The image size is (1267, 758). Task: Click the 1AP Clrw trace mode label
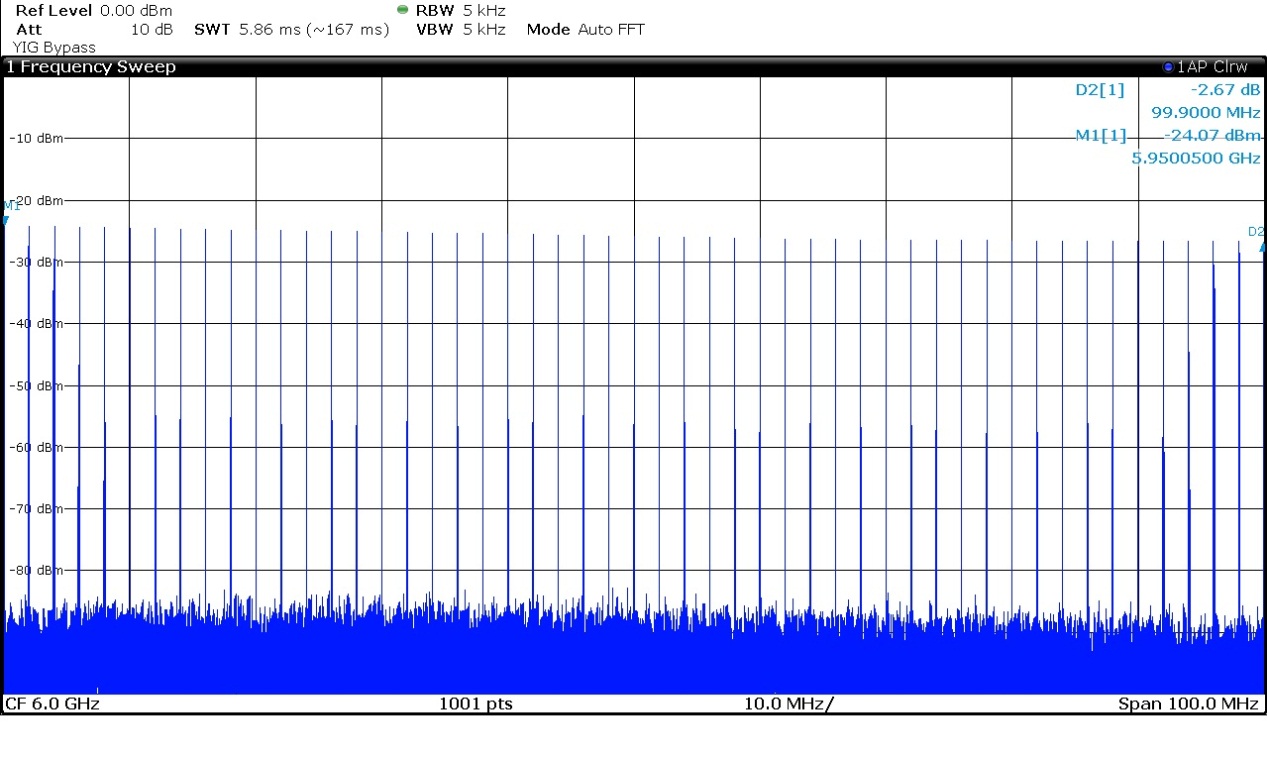pos(1212,67)
